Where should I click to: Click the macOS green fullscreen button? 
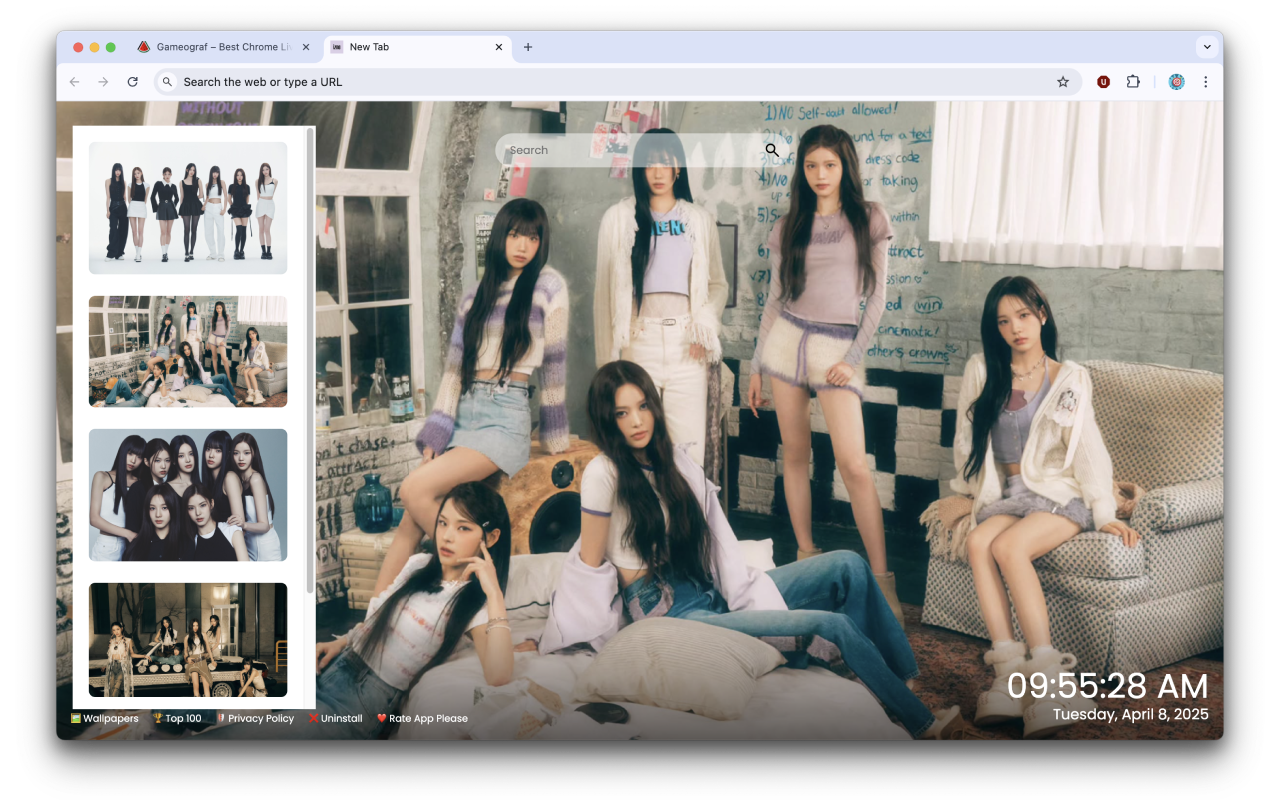[111, 47]
